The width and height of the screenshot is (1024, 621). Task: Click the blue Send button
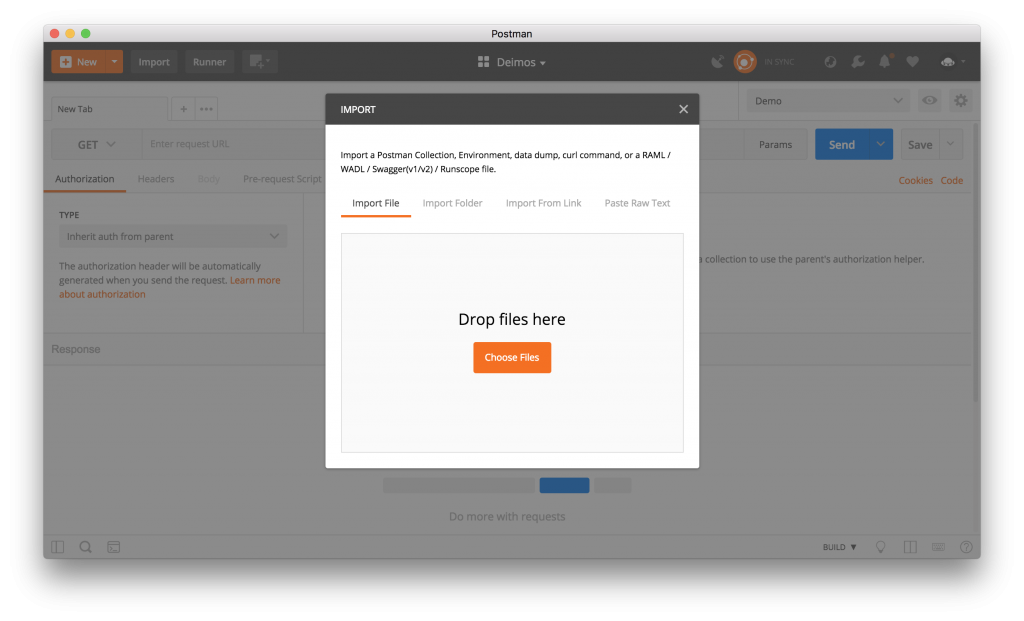(842, 144)
